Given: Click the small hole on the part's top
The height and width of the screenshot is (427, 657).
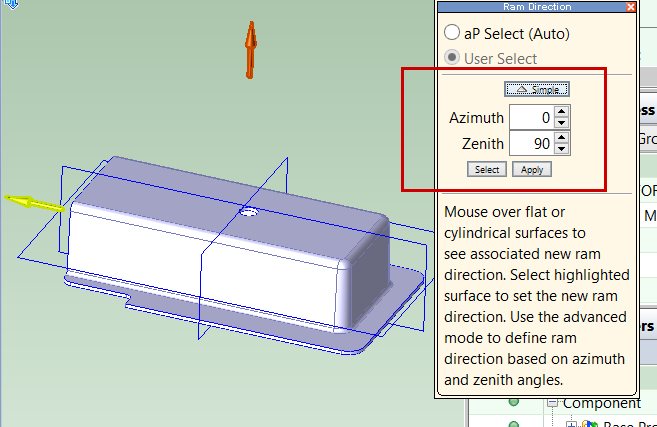Looking at the screenshot, I should click(251, 212).
